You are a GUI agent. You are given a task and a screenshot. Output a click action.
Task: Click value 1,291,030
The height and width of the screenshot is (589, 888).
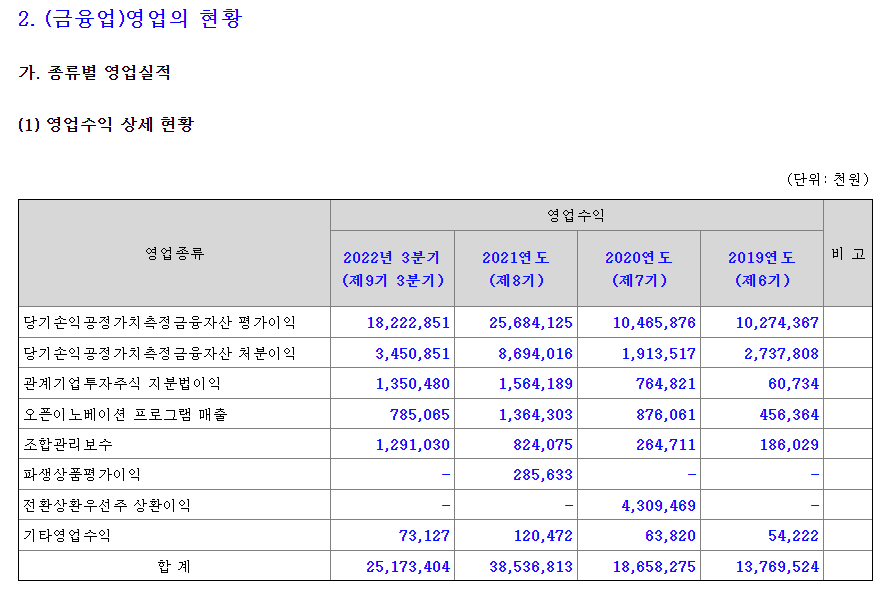[x=413, y=445]
